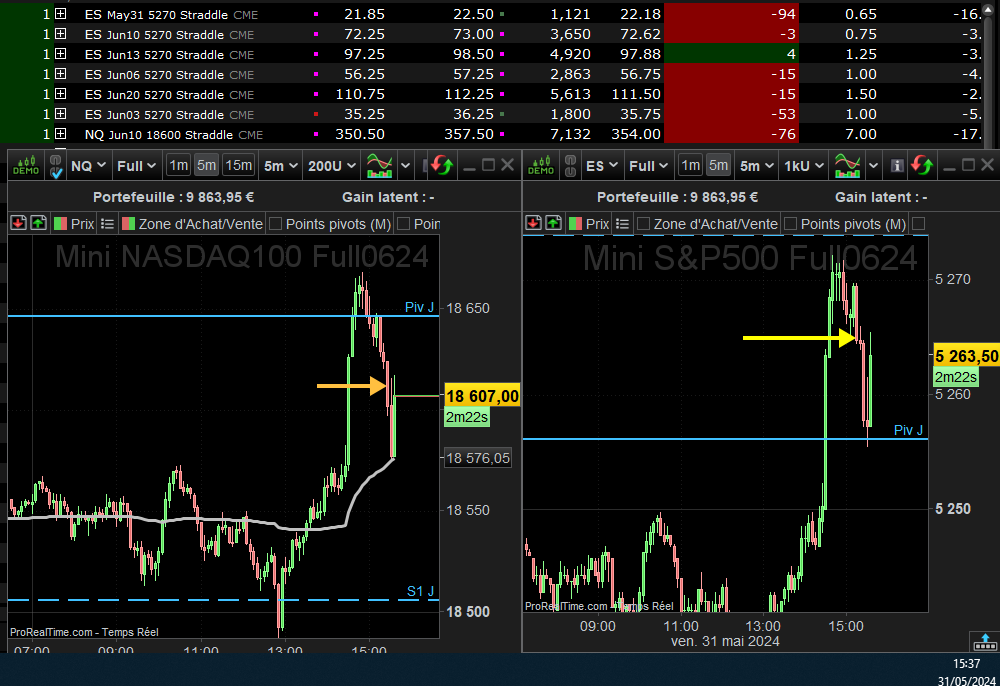Tick the unlabeled last checkbox in ES chart
The image size is (1000, 686).
(918, 224)
